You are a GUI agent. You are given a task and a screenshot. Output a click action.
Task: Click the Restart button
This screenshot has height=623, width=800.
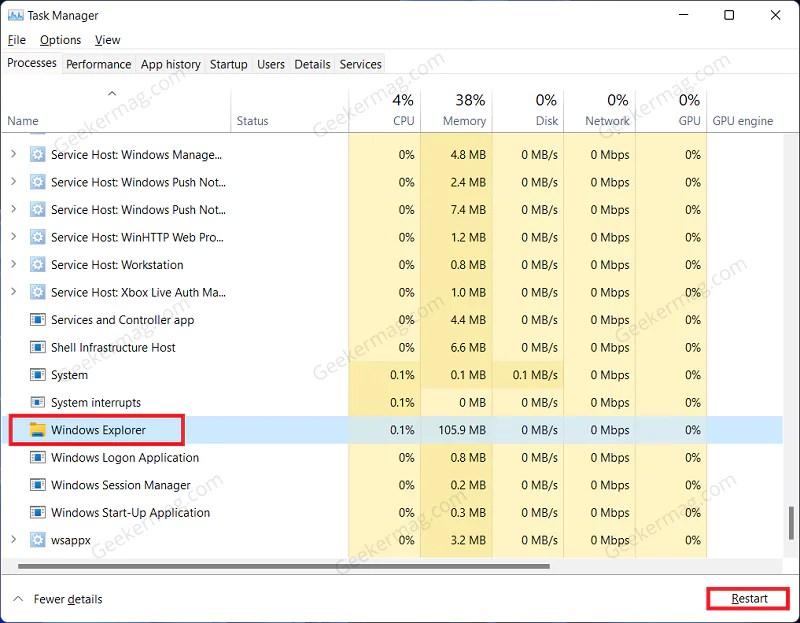pos(748,598)
